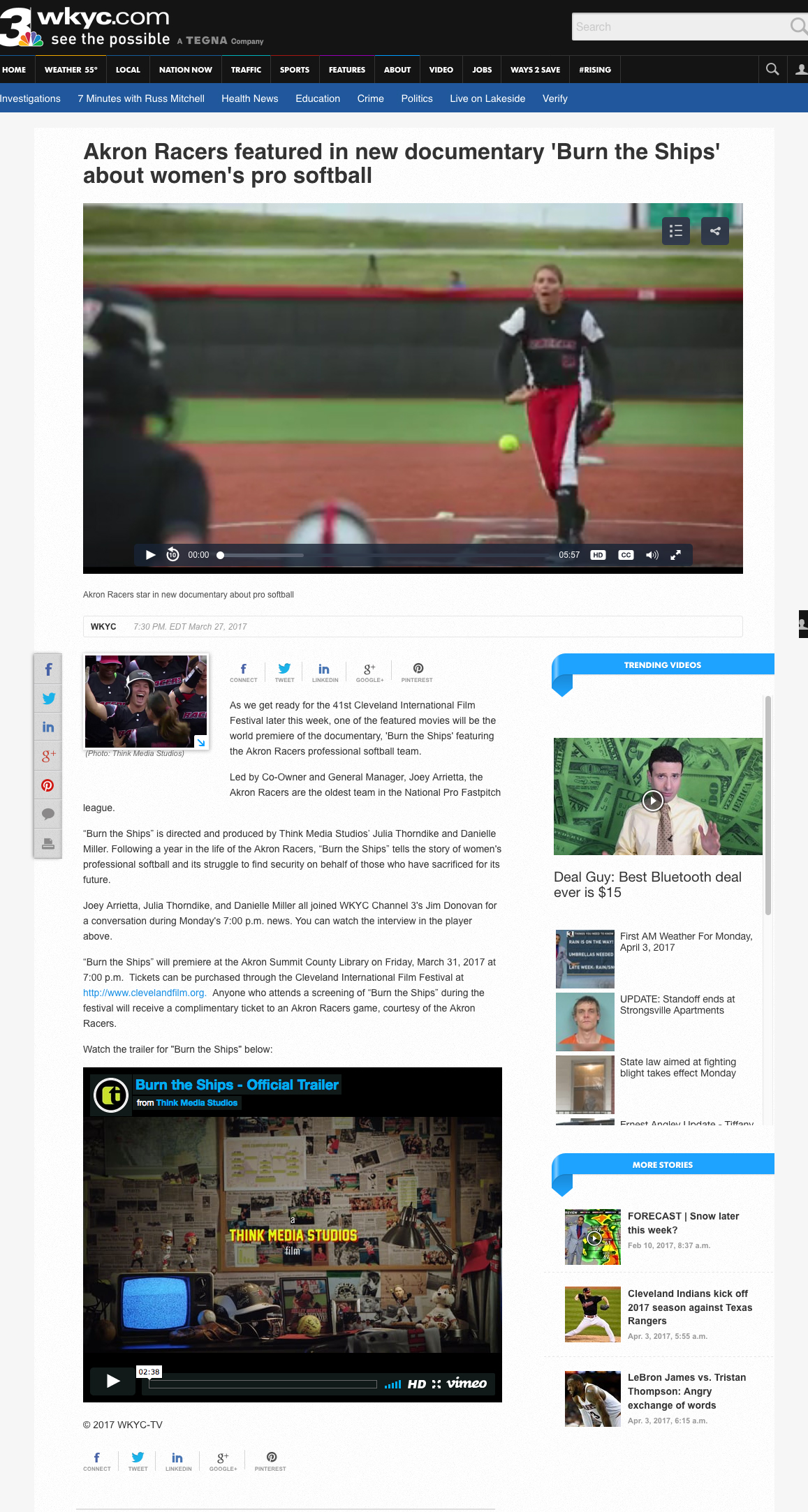Rewind the main video ten seconds

[172, 555]
